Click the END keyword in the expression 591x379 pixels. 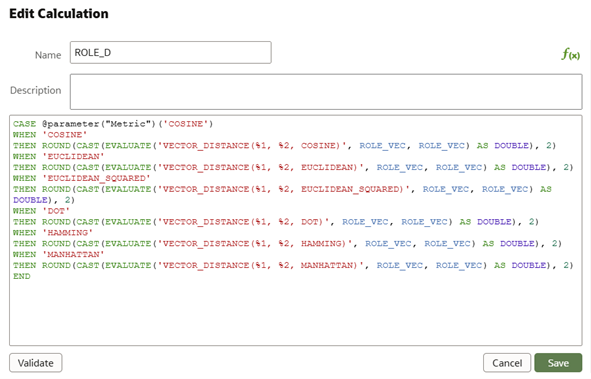21,276
